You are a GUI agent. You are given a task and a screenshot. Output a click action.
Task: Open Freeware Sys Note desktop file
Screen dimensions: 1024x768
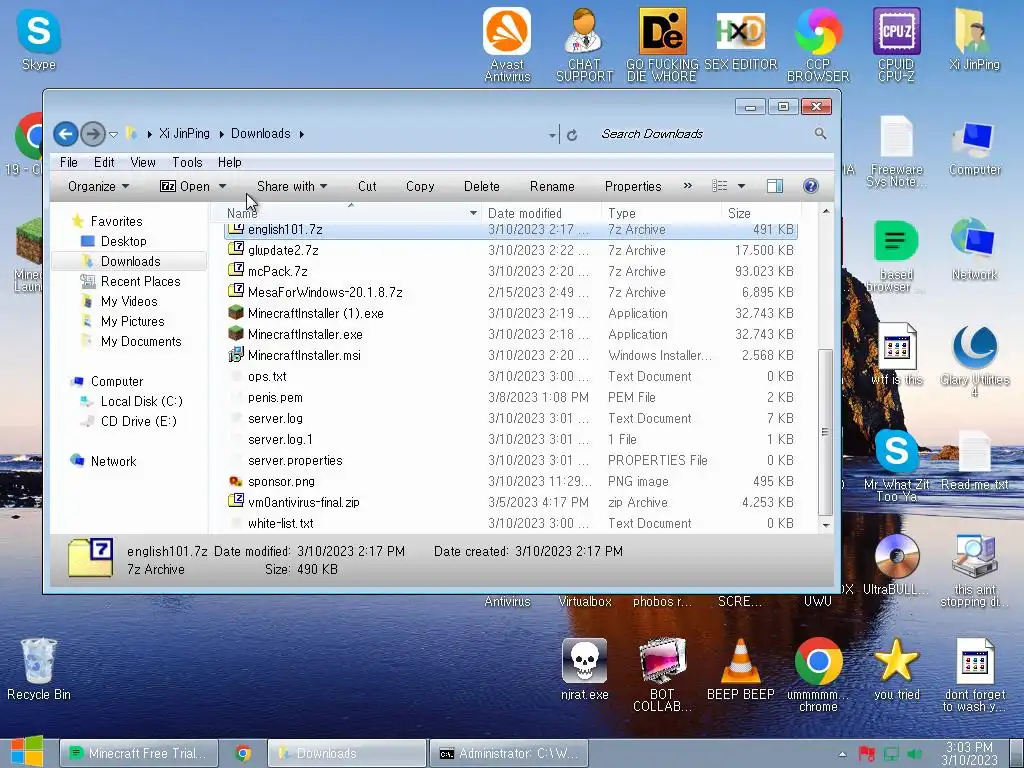click(896, 152)
